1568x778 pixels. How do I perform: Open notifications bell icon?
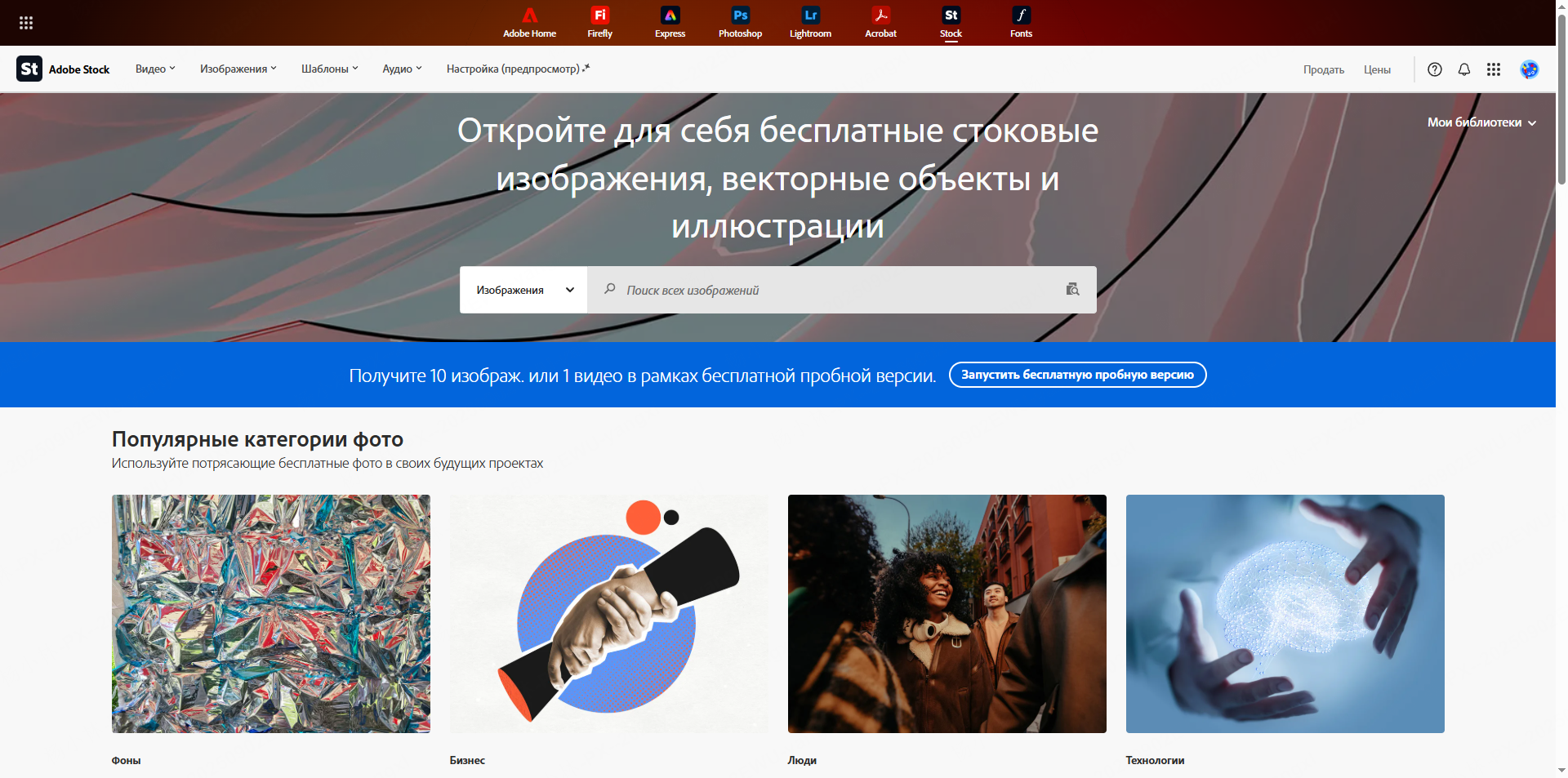tap(1464, 69)
